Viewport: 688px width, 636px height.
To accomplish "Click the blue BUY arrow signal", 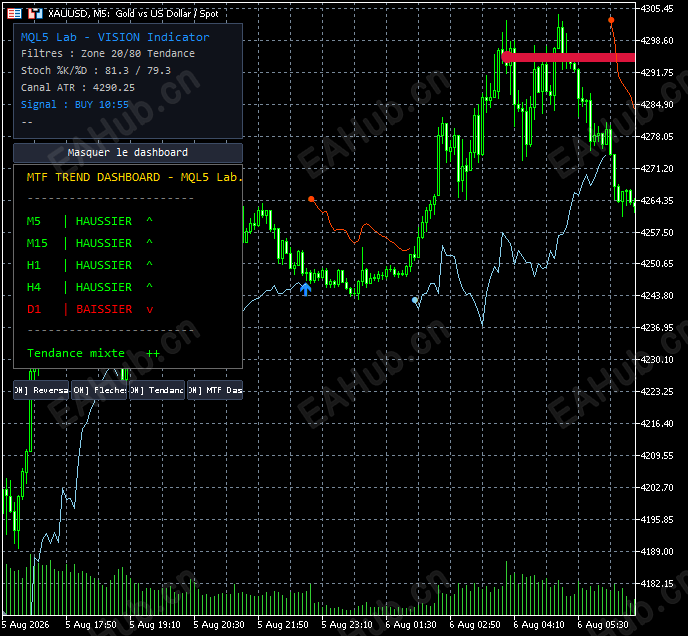I will [305, 289].
